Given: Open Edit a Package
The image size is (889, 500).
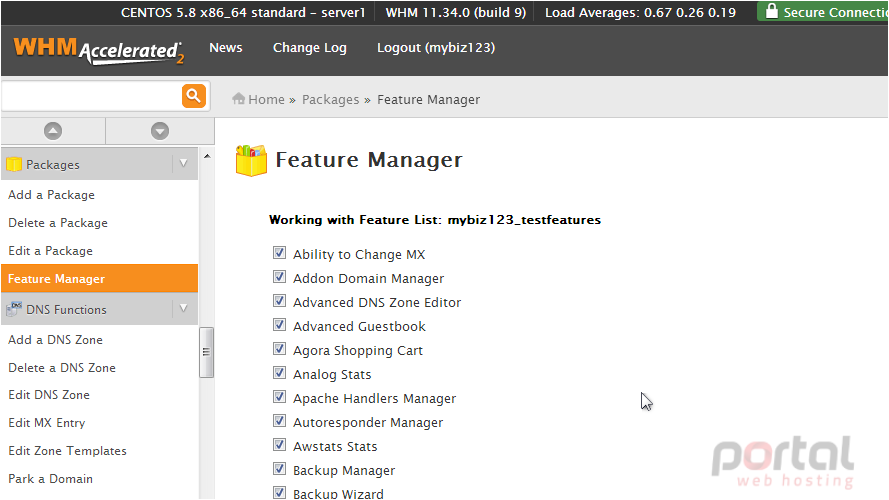Looking at the screenshot, I should (x=50, y=251).
